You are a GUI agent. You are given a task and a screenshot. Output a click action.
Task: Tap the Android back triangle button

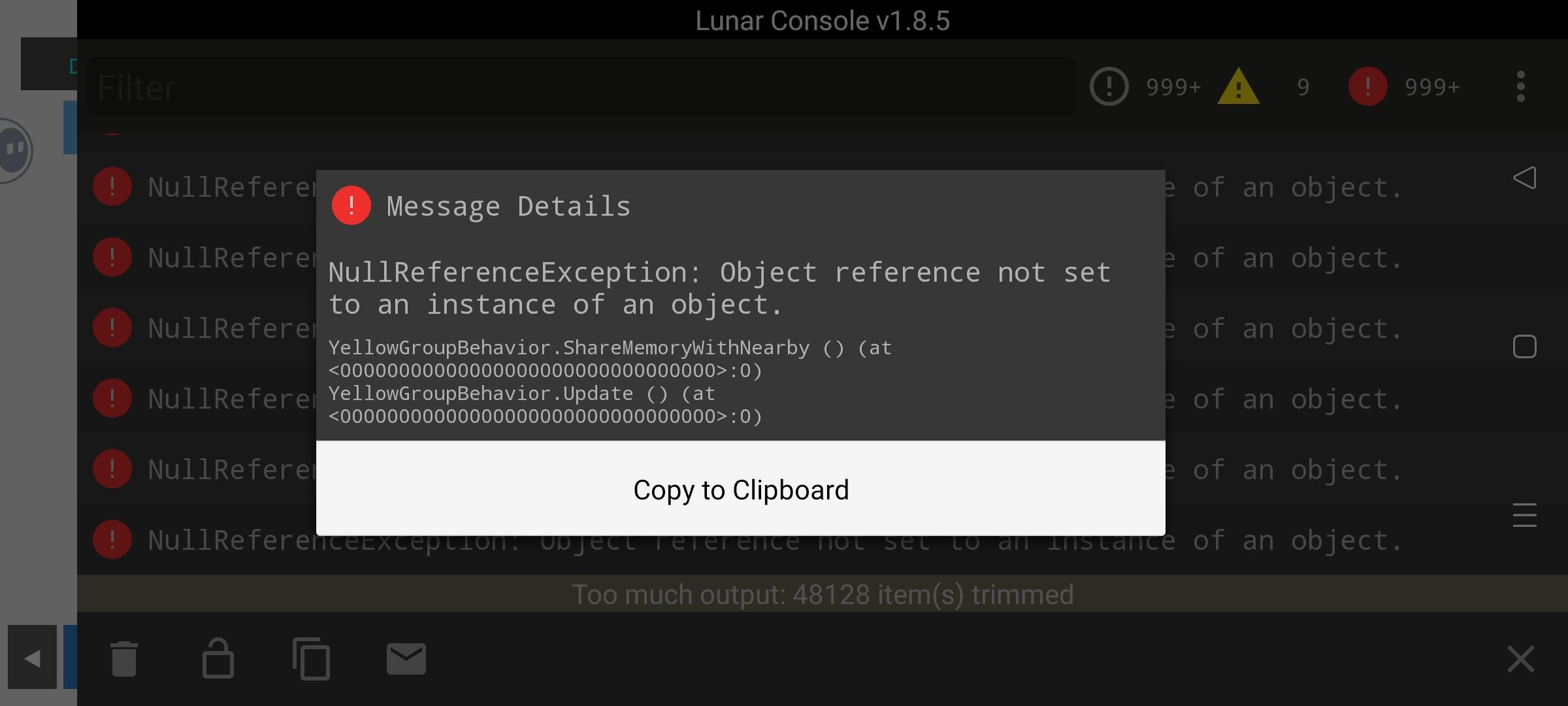(x=1524, y=178)
